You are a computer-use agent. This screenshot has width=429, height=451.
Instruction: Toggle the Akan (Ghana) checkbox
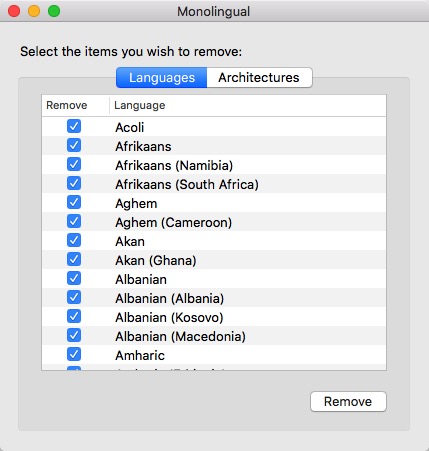74,259
